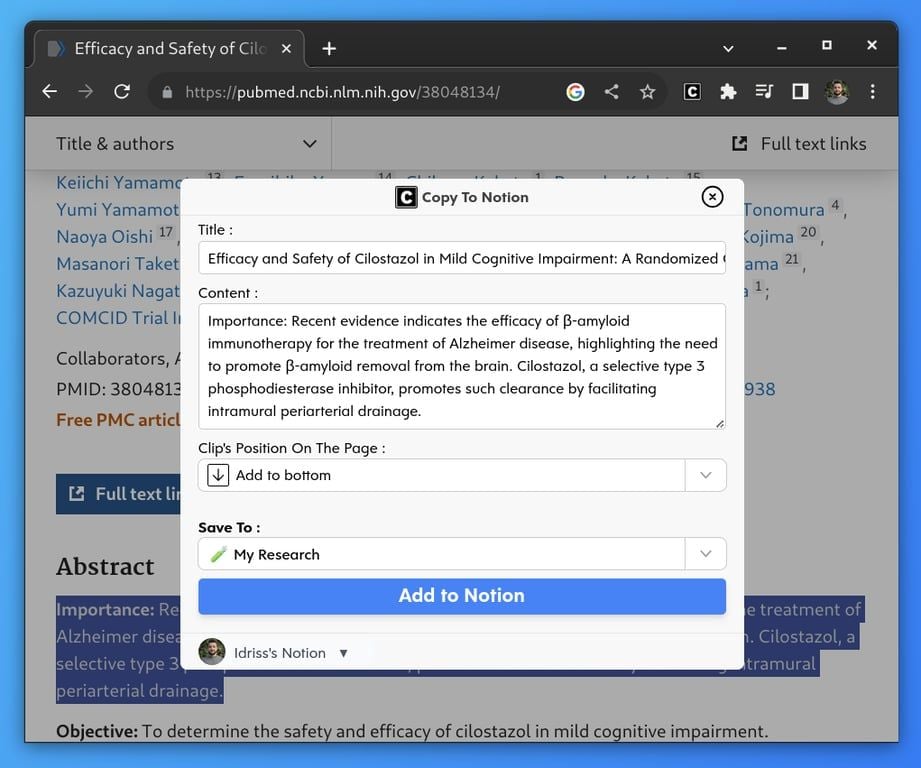Open the media control playlist icon
This screenshot has height=768, width=921.
(764, 92)
